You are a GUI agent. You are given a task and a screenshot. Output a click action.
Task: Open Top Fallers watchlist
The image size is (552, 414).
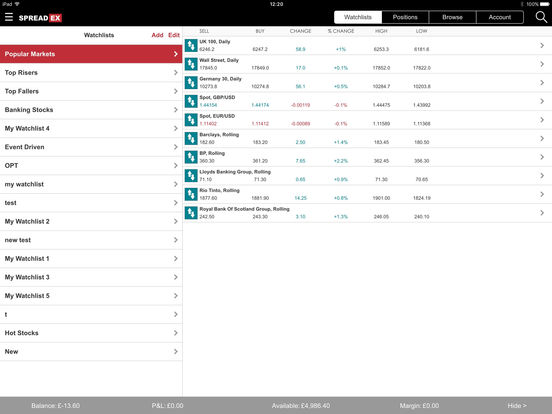pyautogui.click(x=91, y=91)
